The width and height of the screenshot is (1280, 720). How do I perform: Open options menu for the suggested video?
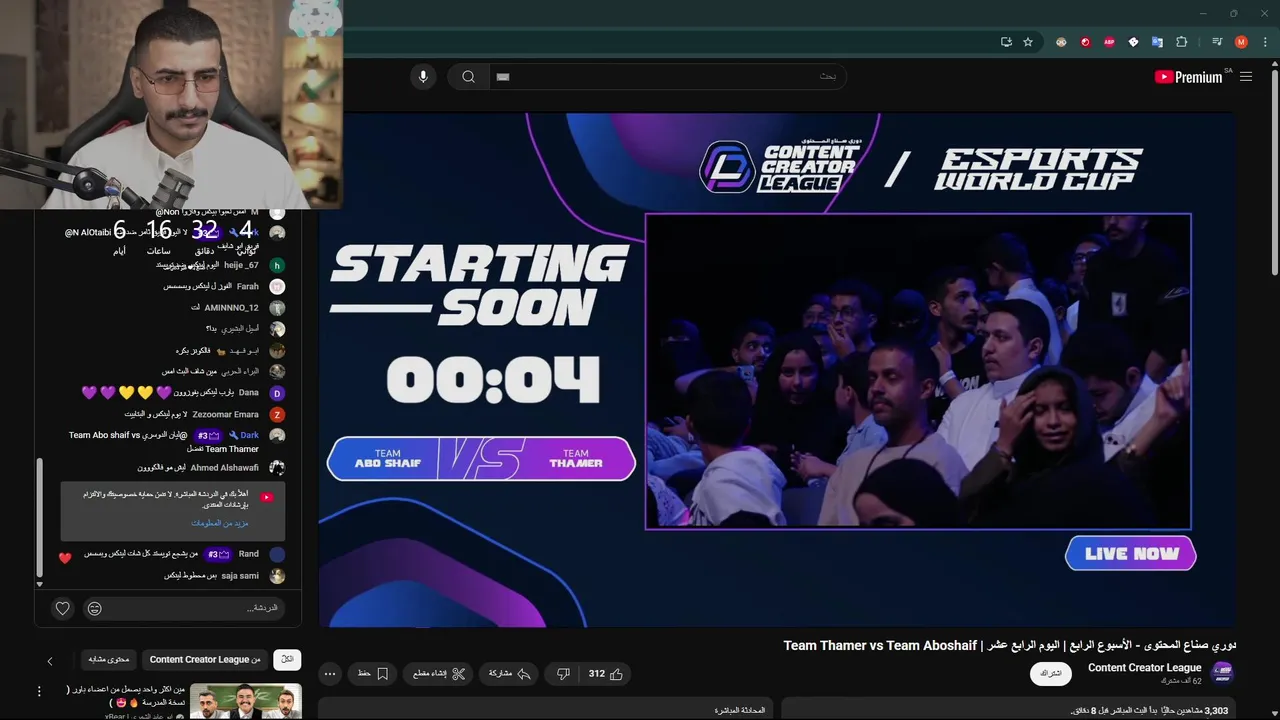(x=39, y=691)
